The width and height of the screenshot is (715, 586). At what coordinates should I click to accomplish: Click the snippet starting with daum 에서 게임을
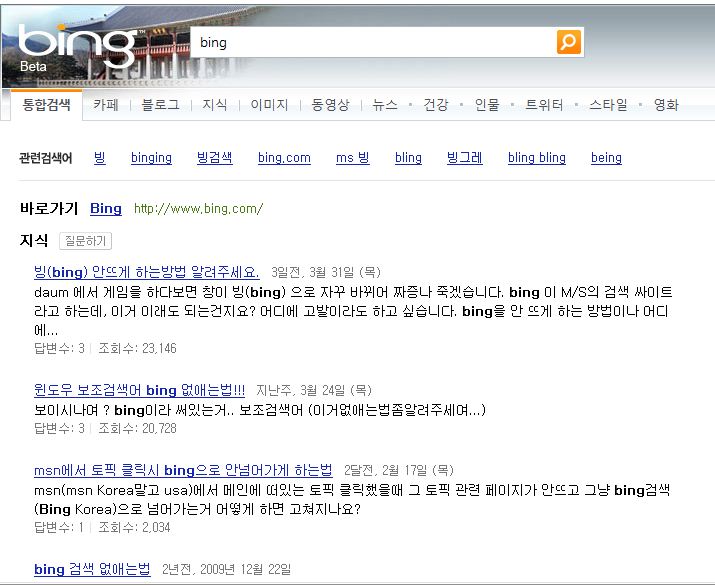point(353,311)
